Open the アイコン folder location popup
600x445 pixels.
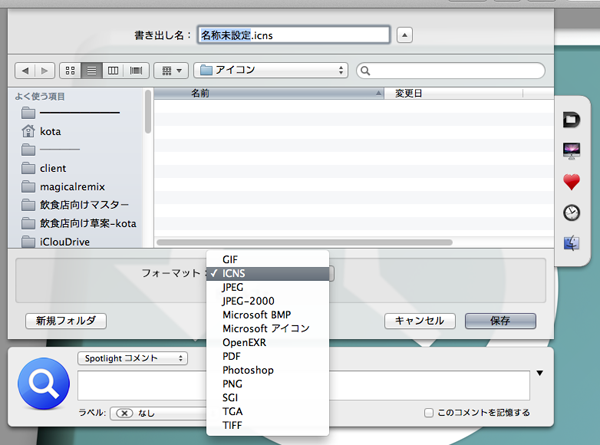[271, 70]
